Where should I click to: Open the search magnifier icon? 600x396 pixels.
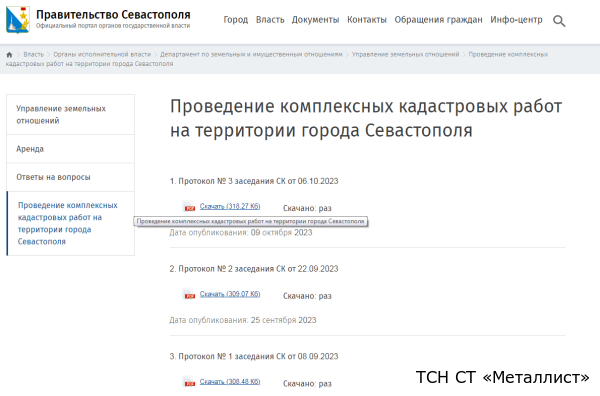coord(559,21)
